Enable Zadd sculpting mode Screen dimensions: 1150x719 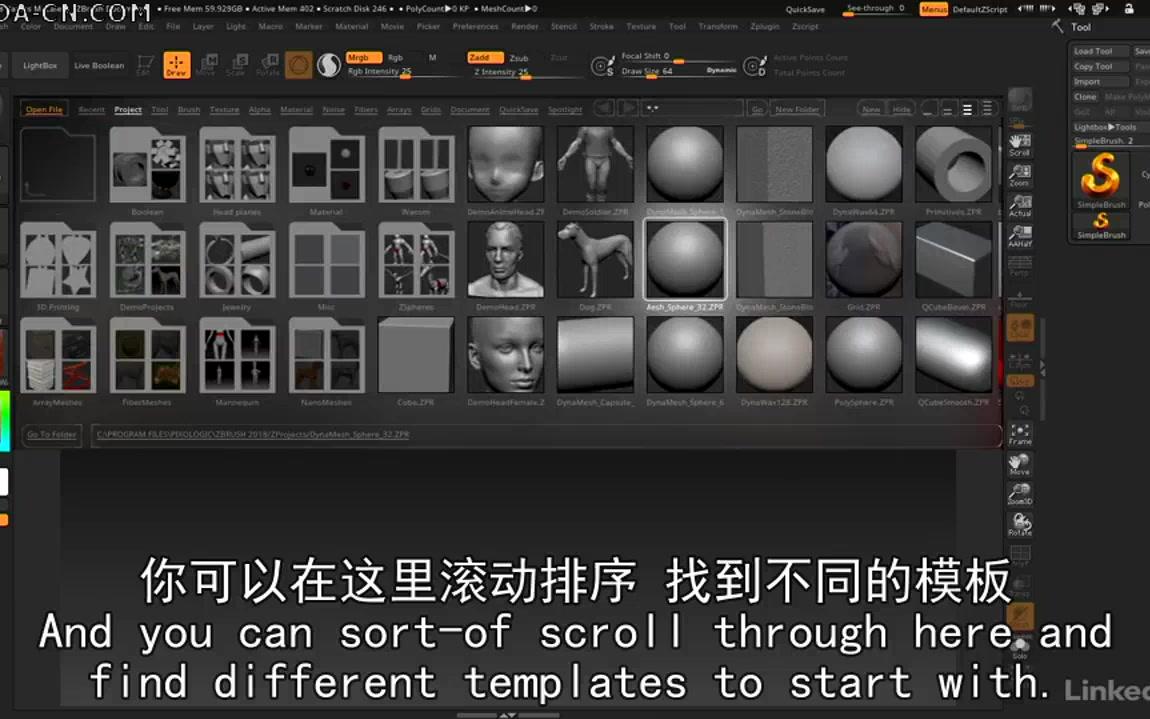pos(483,58)
